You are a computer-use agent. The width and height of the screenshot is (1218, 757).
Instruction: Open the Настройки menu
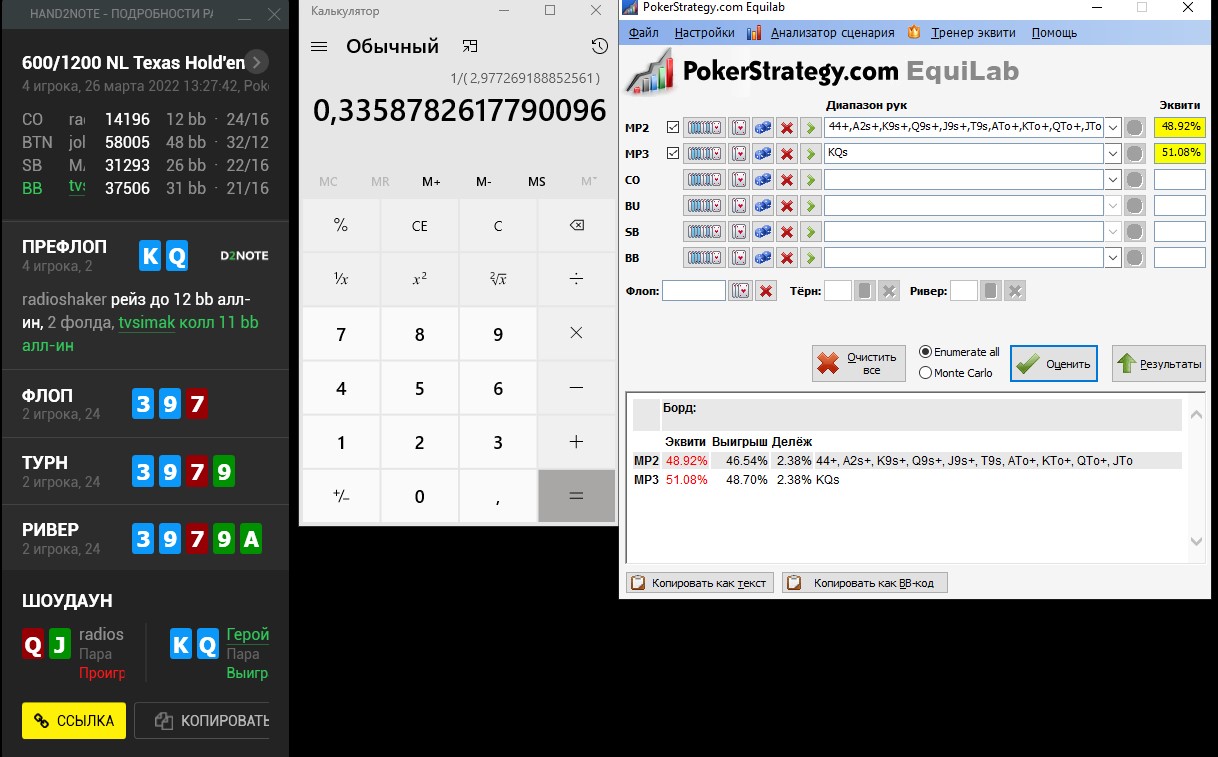(x=705, y=32)
